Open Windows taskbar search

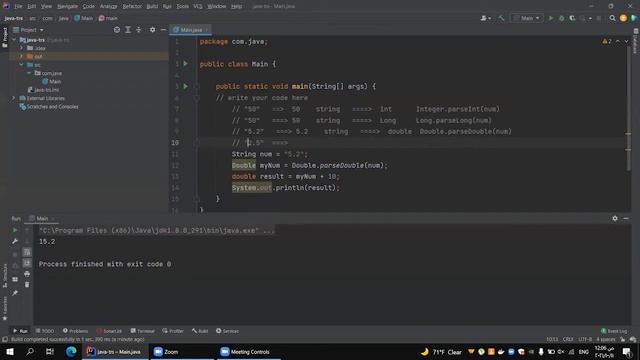point(30,351)
